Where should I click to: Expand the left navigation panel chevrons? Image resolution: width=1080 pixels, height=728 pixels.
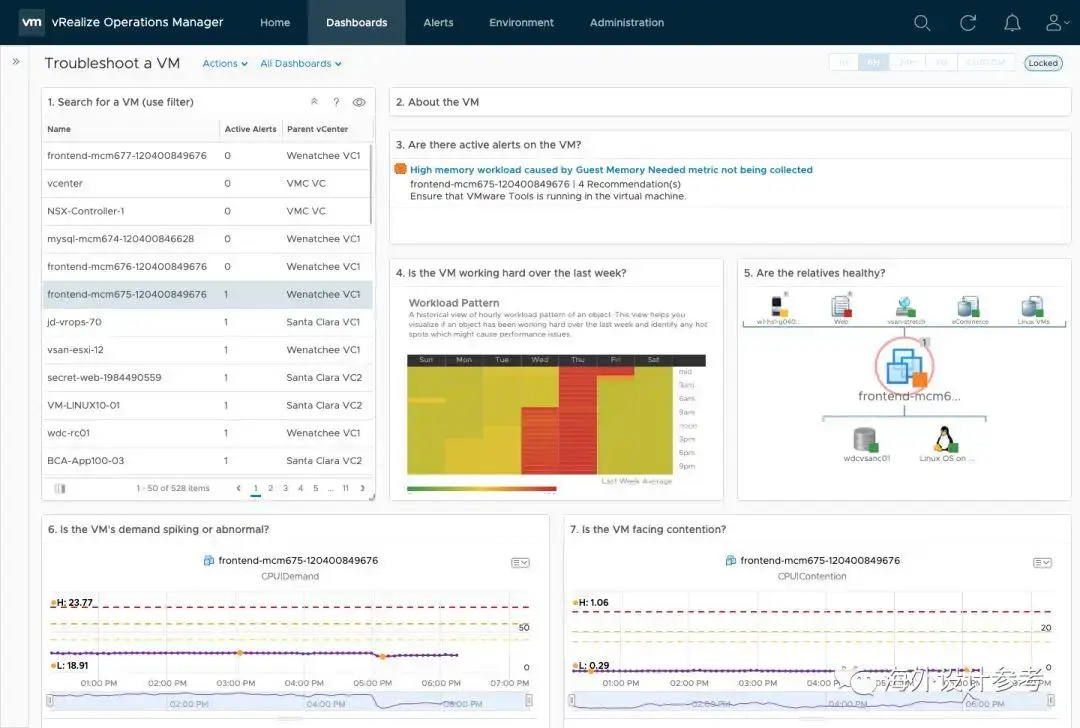click(15, 61)
